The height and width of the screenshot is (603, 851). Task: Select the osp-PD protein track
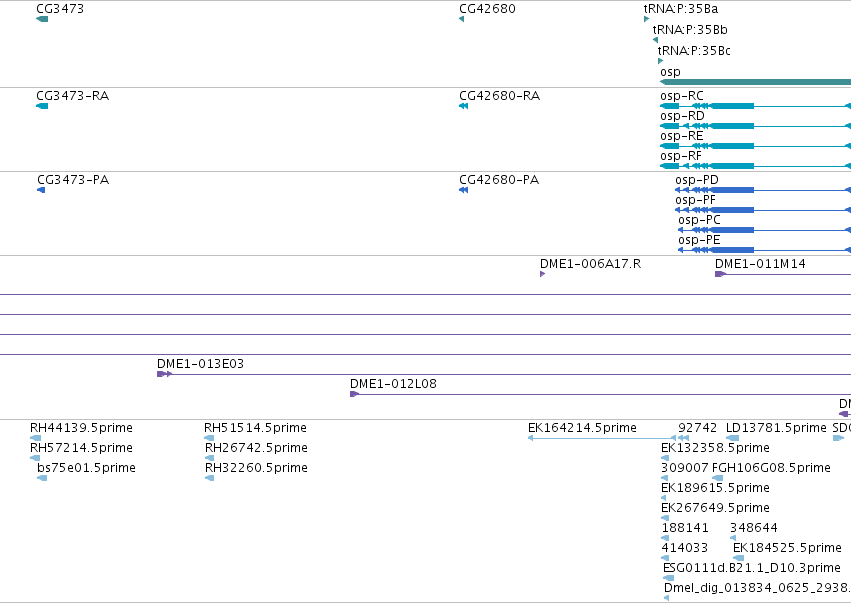pos(763,190)
